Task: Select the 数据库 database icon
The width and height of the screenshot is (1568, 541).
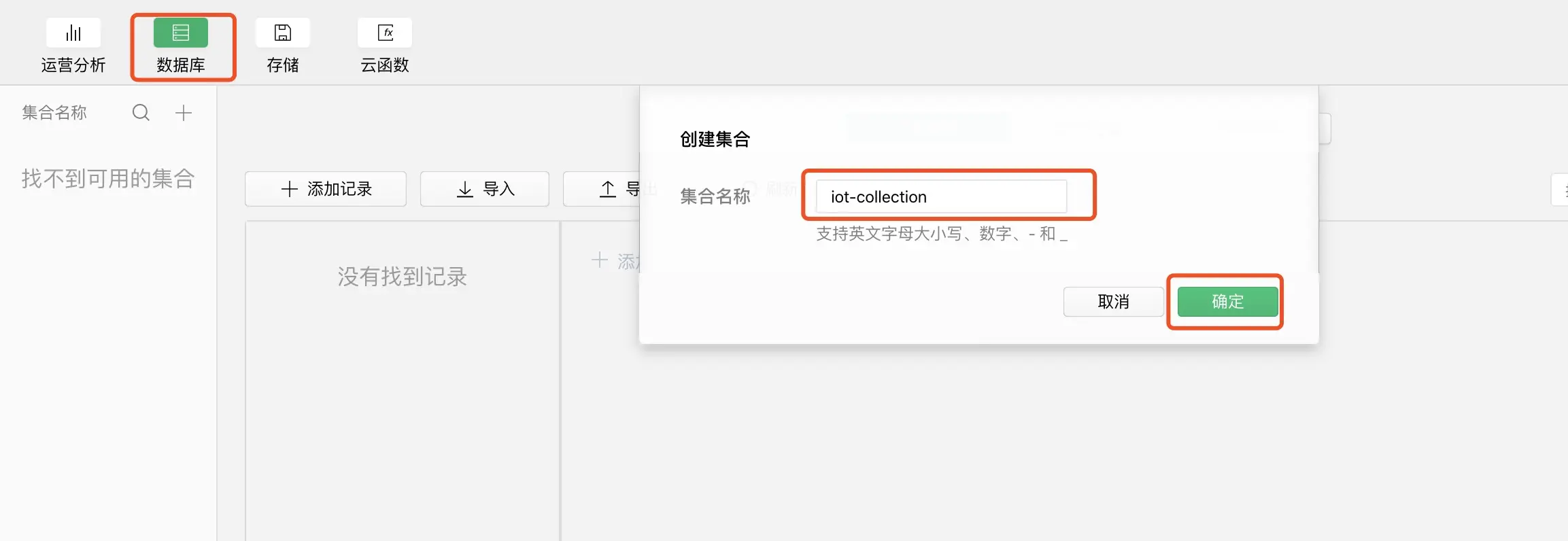Action: (181, 33)
